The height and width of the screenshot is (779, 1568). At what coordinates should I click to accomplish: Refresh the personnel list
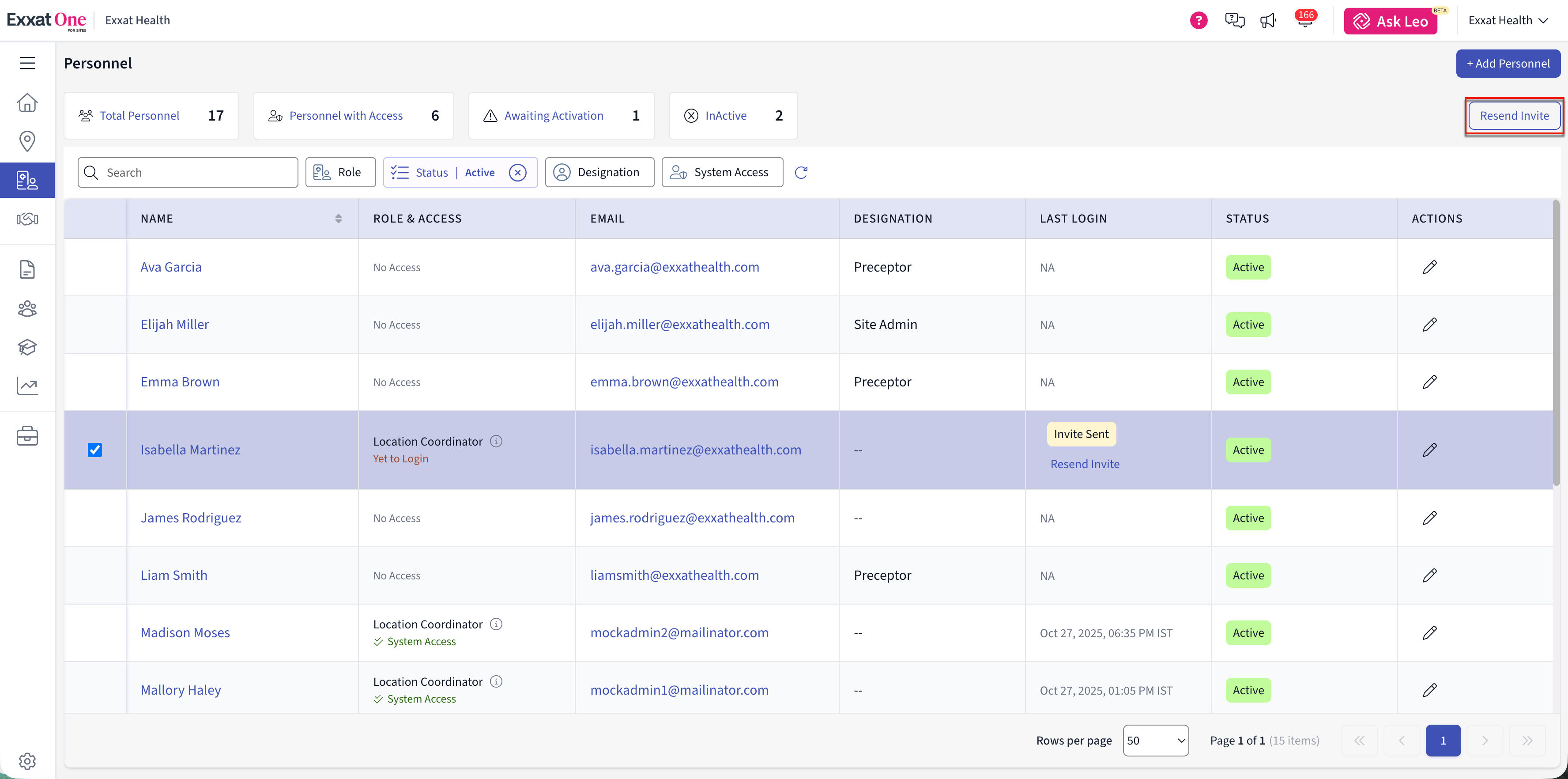pyautogui.click(x=801, y=172)
